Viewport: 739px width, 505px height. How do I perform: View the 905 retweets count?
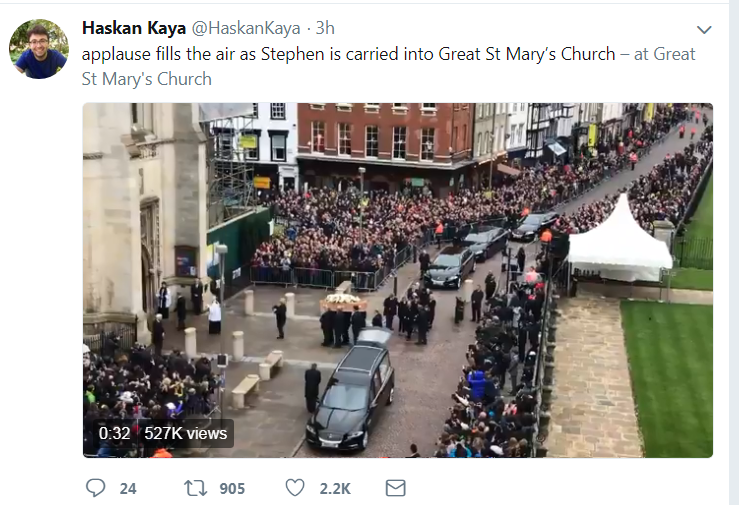point(232,488)
